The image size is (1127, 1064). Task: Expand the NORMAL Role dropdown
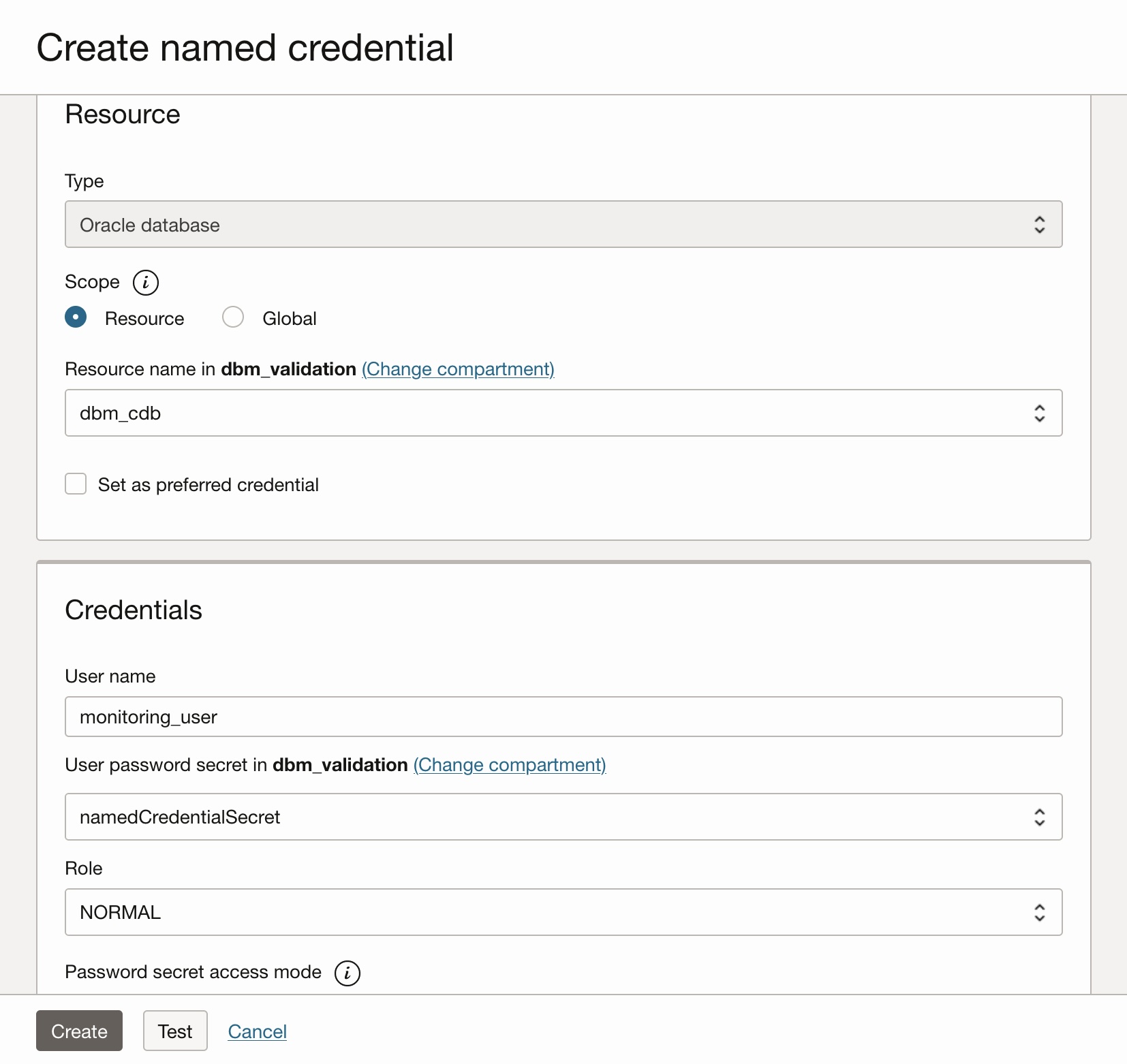pyautogui.click(x=545, y=913)
